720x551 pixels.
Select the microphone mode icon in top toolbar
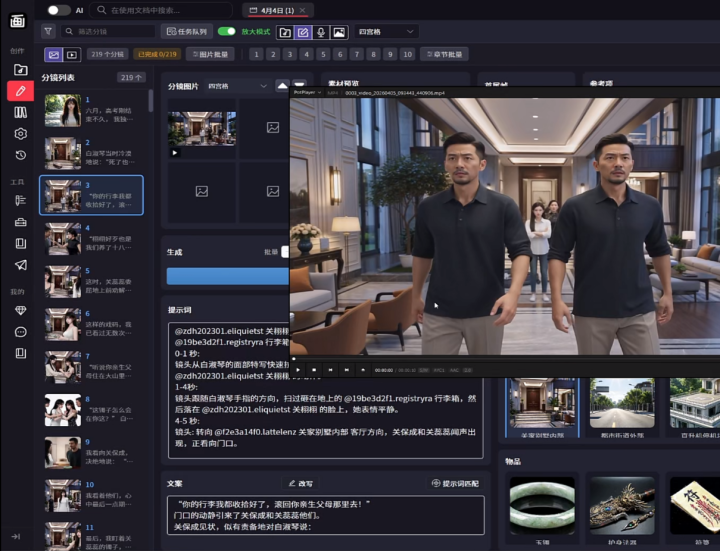click(x=321, y=32)
